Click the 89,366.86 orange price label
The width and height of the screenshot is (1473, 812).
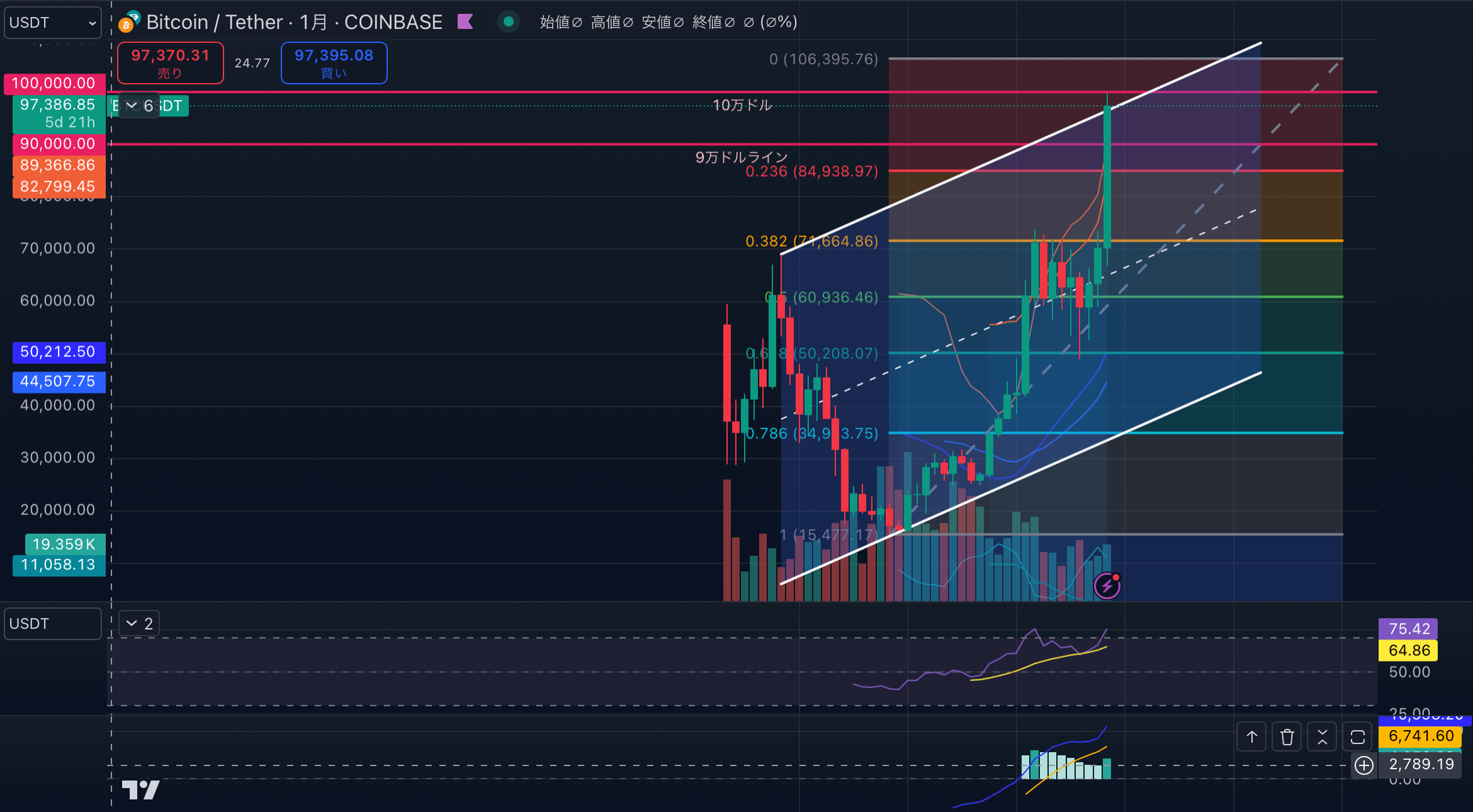point(58,165)
